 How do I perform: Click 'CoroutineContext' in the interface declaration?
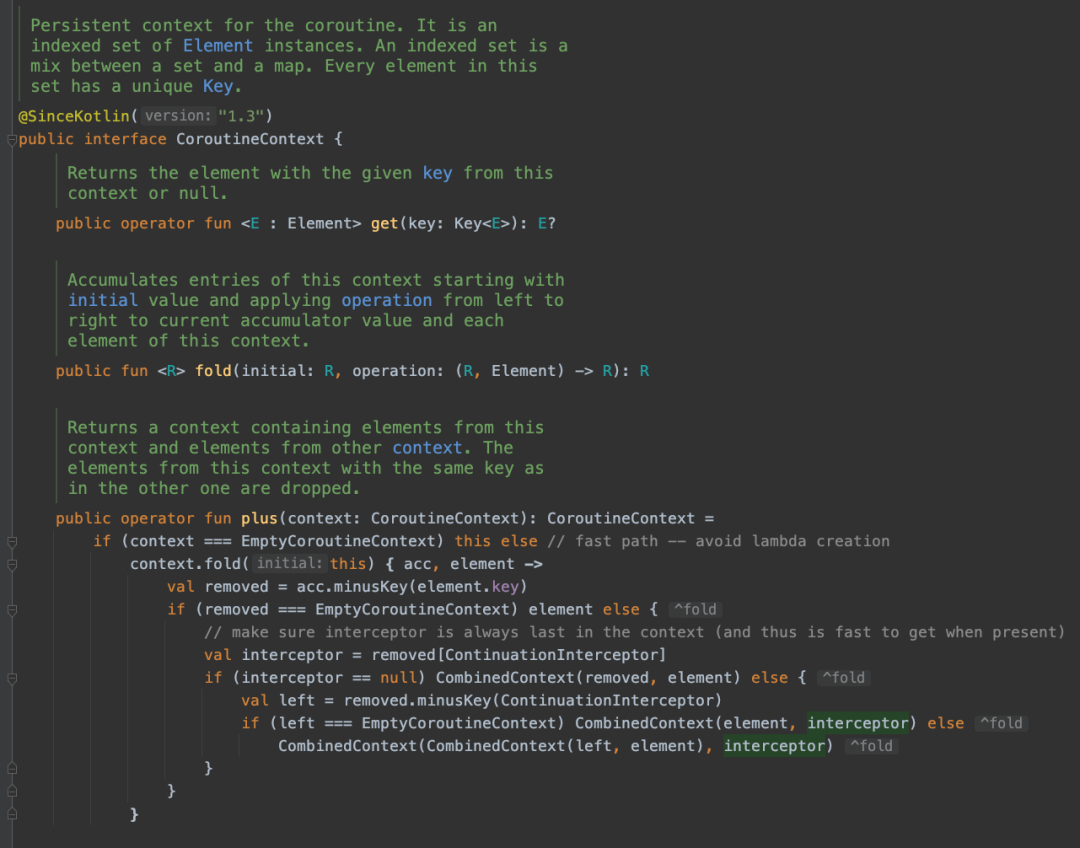tap(250, 139)
